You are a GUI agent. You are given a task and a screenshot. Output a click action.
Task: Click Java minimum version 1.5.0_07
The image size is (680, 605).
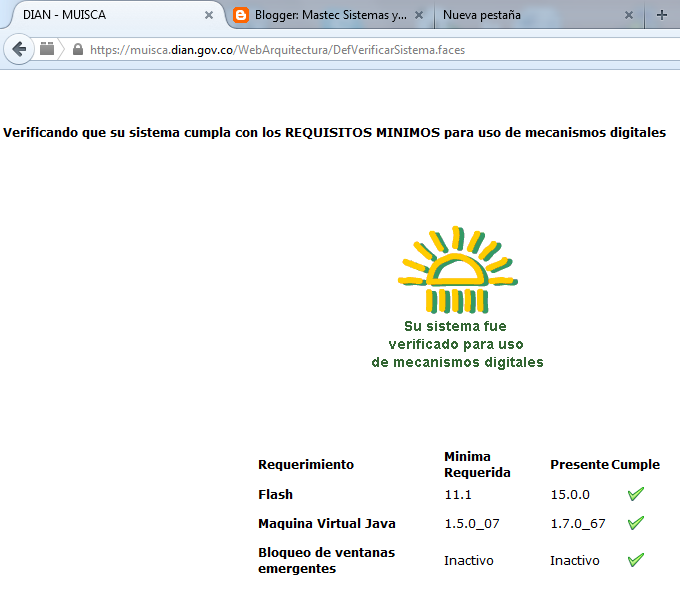pyautogui.click(x=472, y=523)
